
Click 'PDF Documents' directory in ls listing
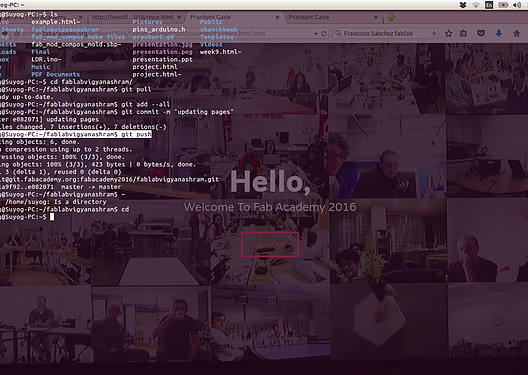click(56, 74)
